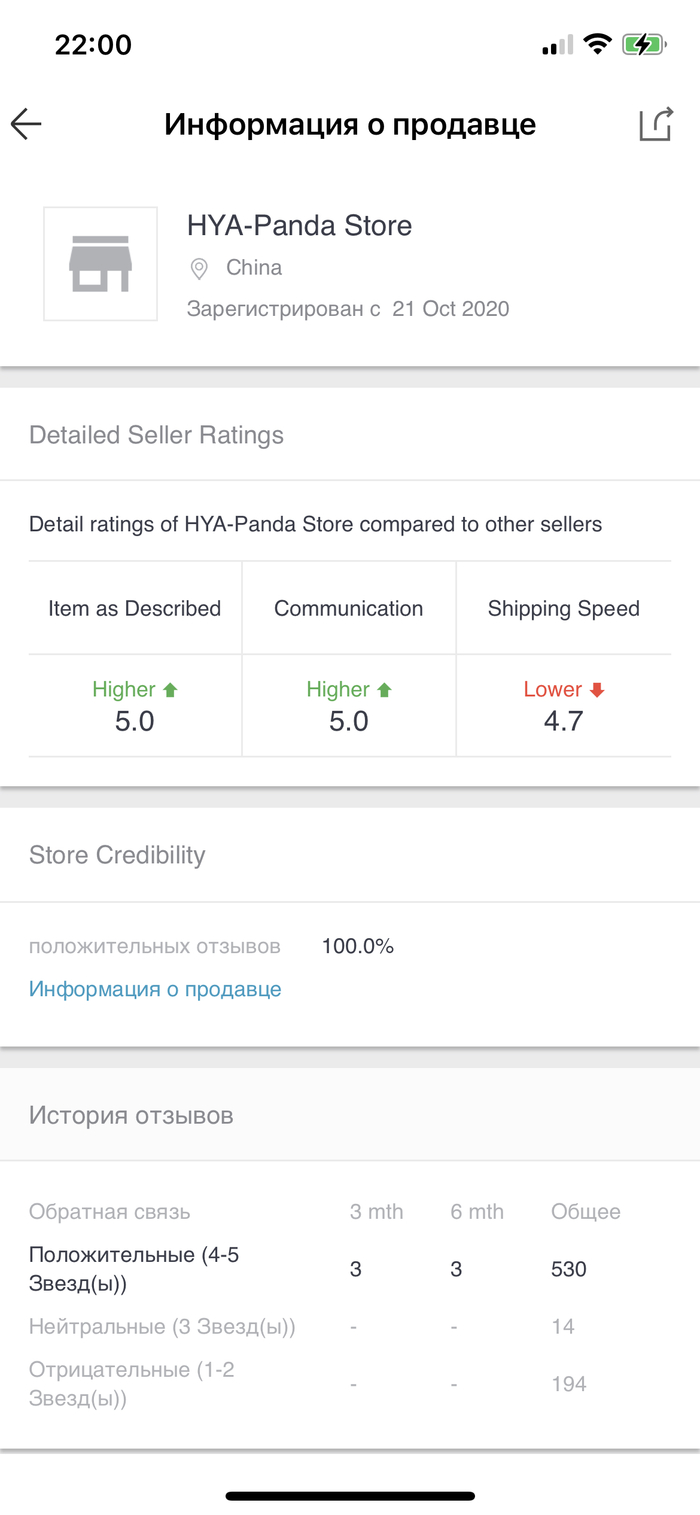Tap the 6 mth column header
Image resolution: width=700 pixels, height=1515 pixels.
[477, 1212]
